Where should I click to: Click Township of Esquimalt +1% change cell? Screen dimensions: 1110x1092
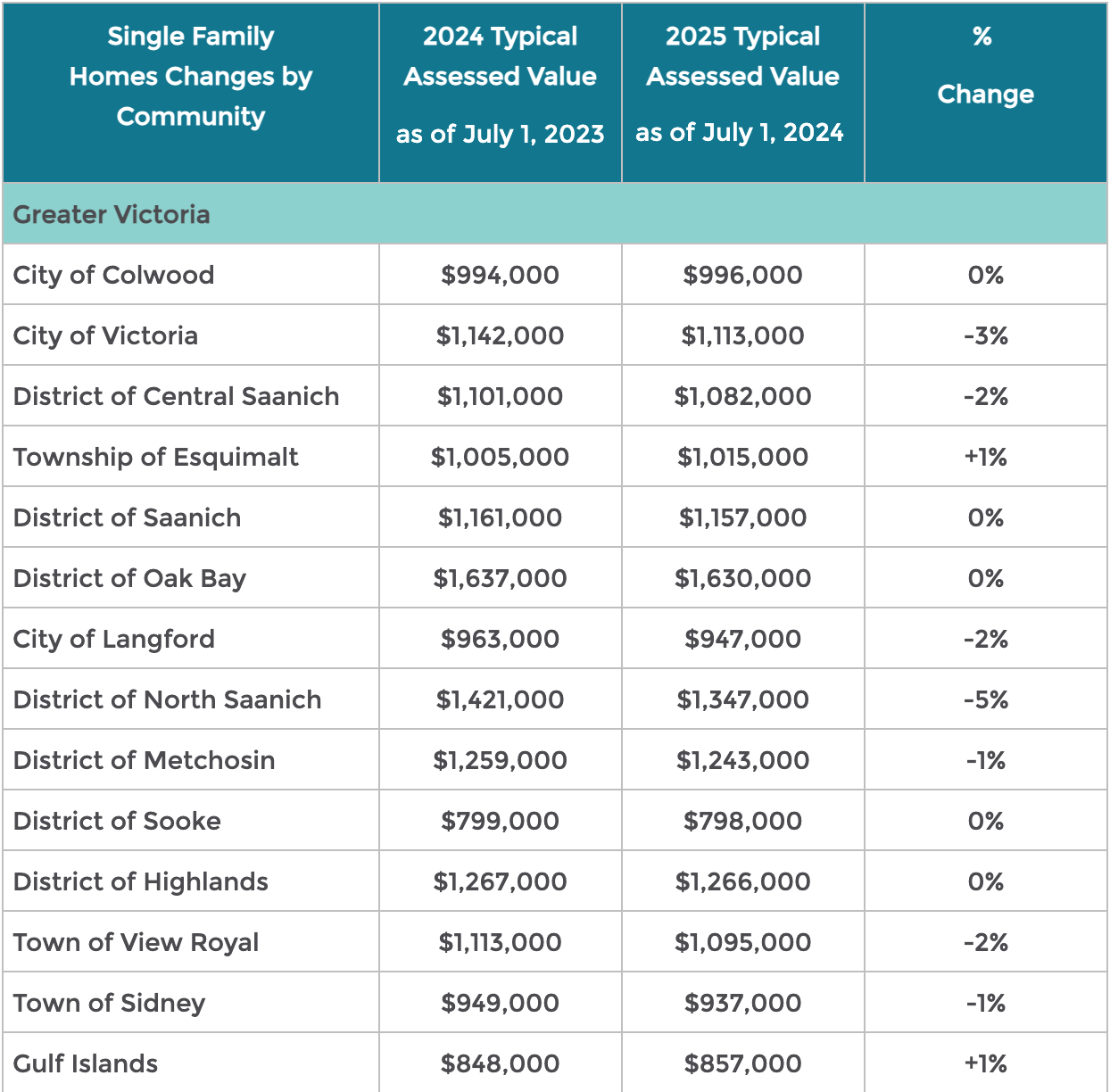[985, 457]
